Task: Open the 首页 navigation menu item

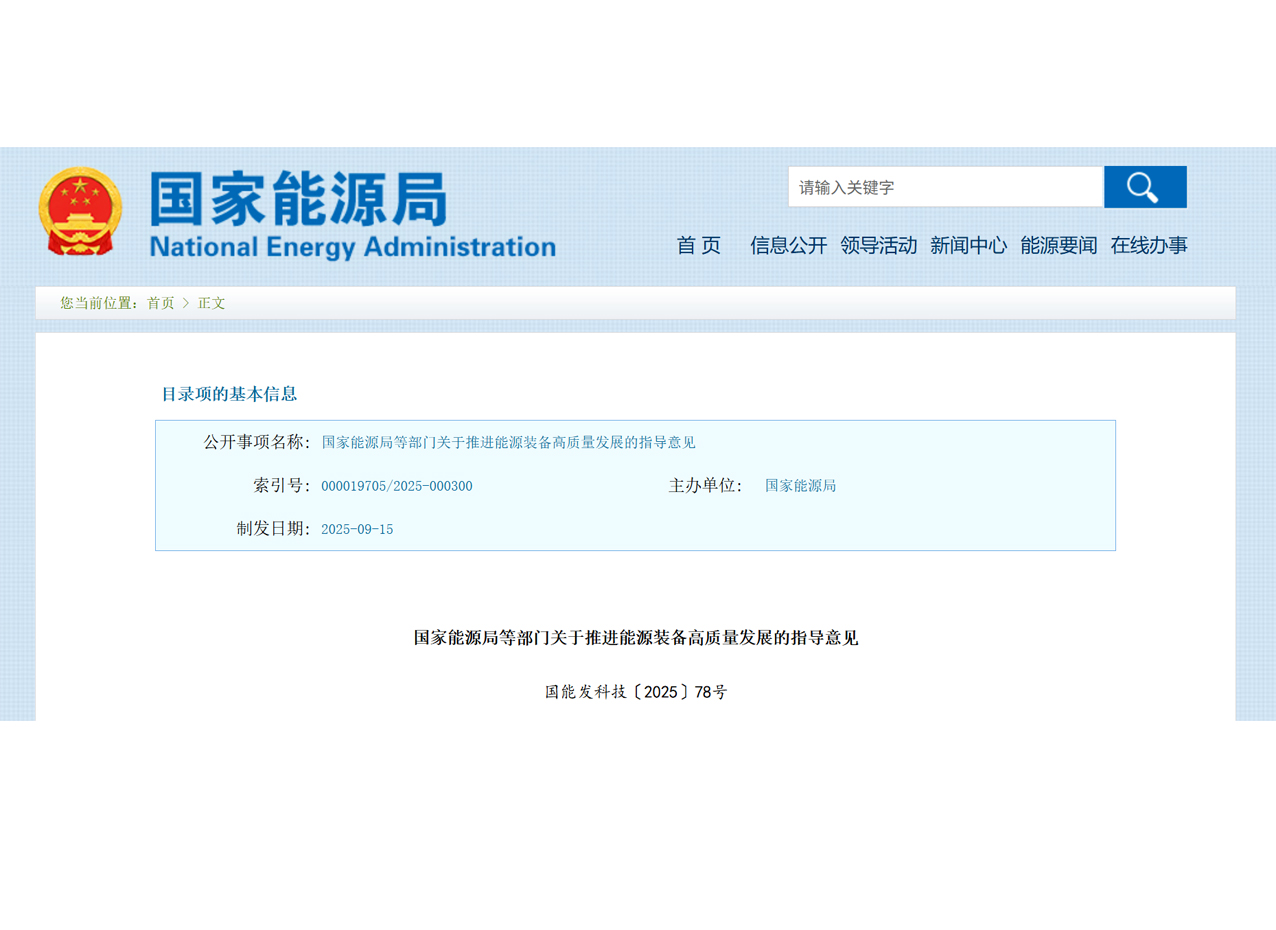Action: (698, 245)
